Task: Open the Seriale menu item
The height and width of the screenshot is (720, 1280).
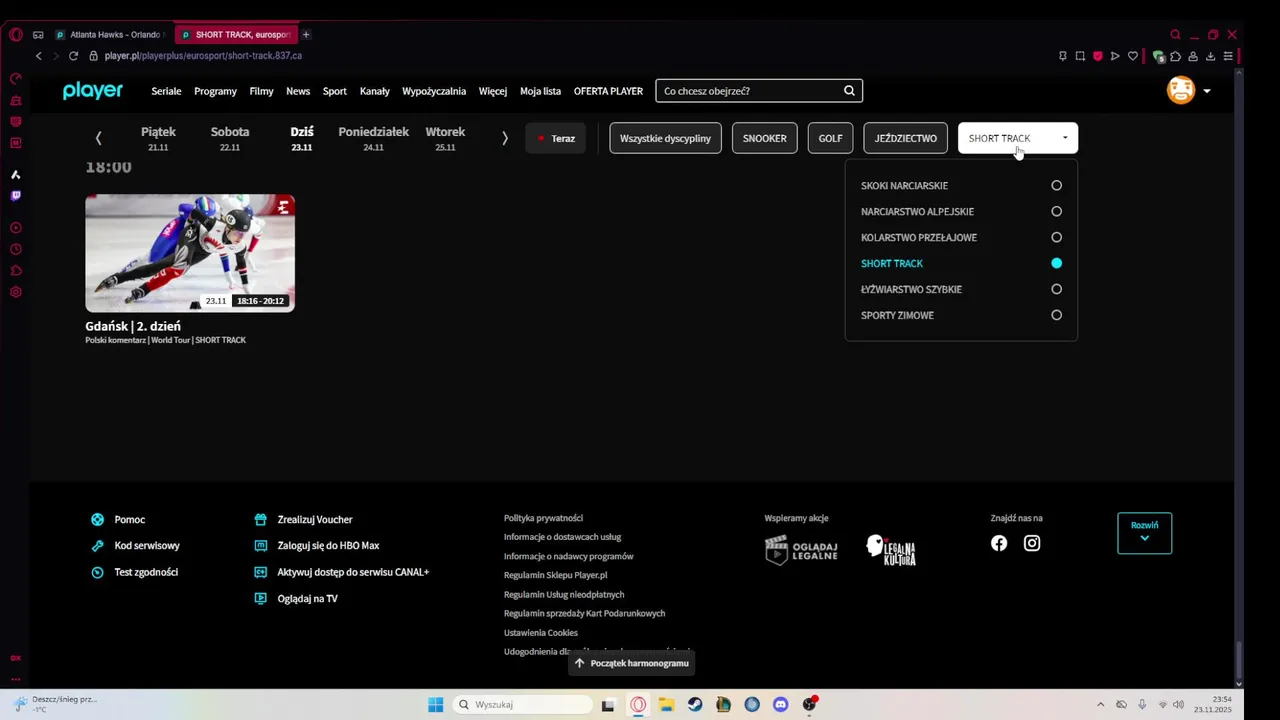Action: 166,91
